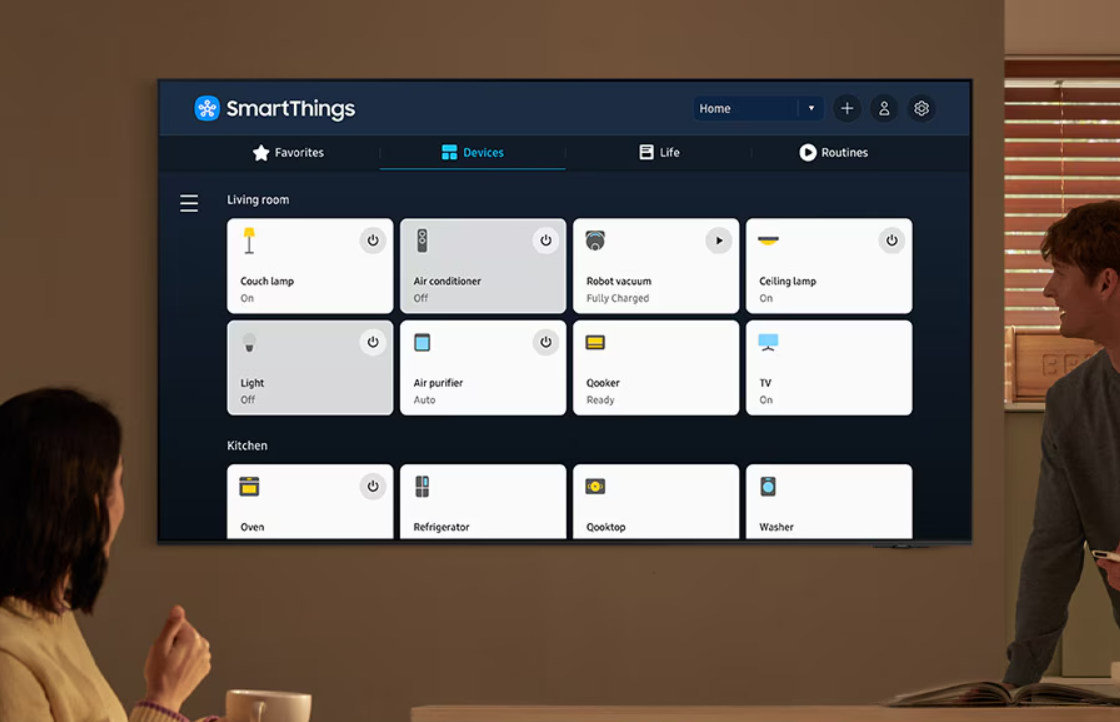Screen dimensions: 1120x722
Task: Click the SmartThings title text
Action: pos(291,109)
